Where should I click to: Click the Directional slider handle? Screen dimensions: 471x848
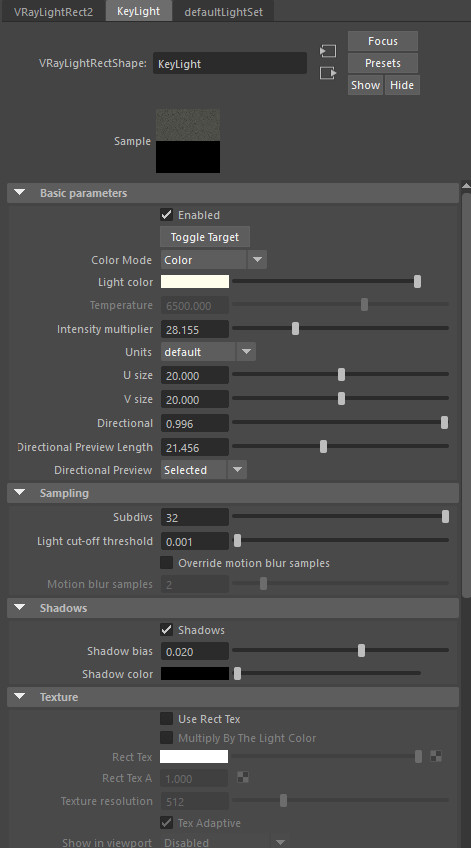coord(445,423)
